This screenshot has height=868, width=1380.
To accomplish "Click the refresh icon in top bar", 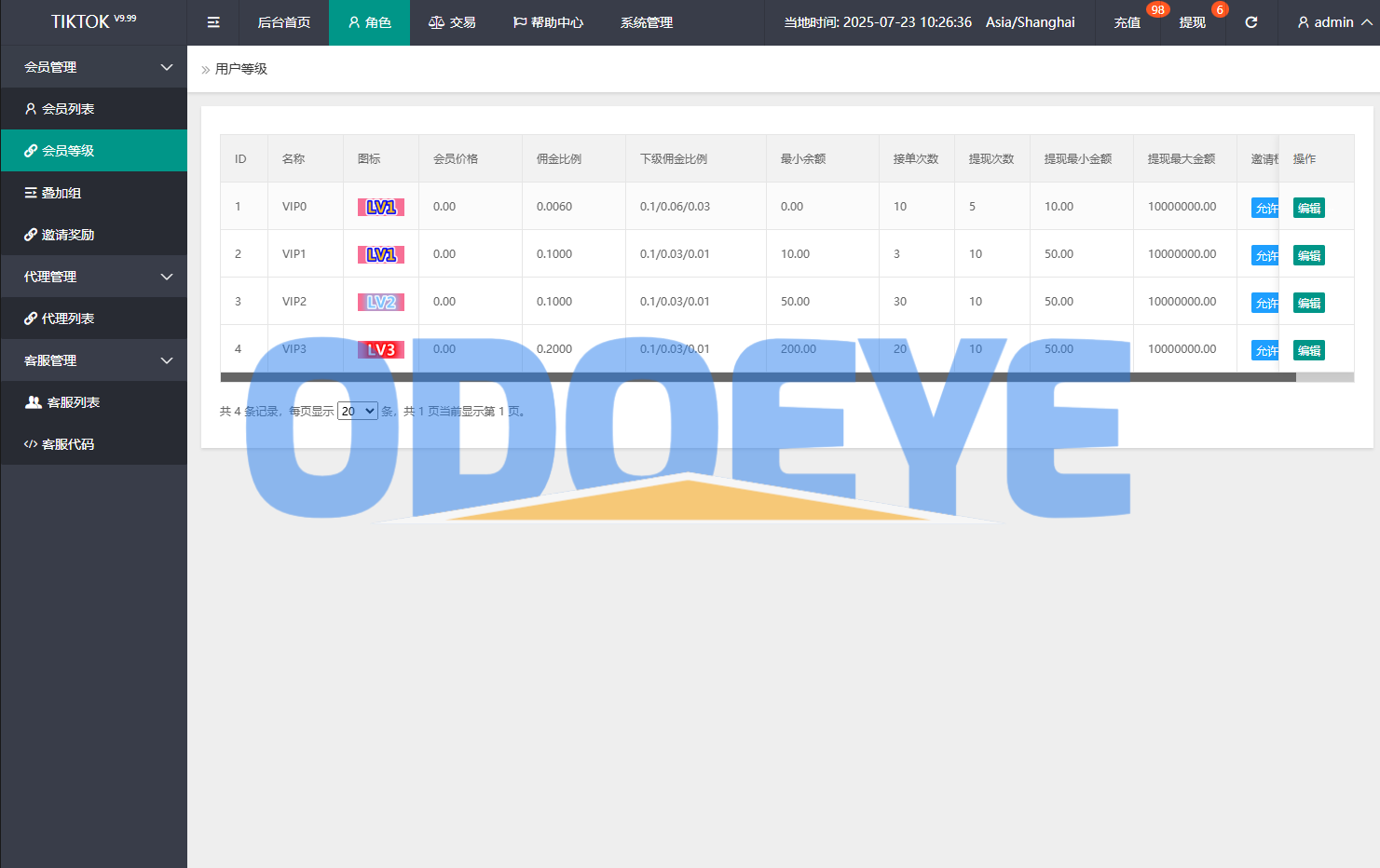I will (x=1251, y=22).
